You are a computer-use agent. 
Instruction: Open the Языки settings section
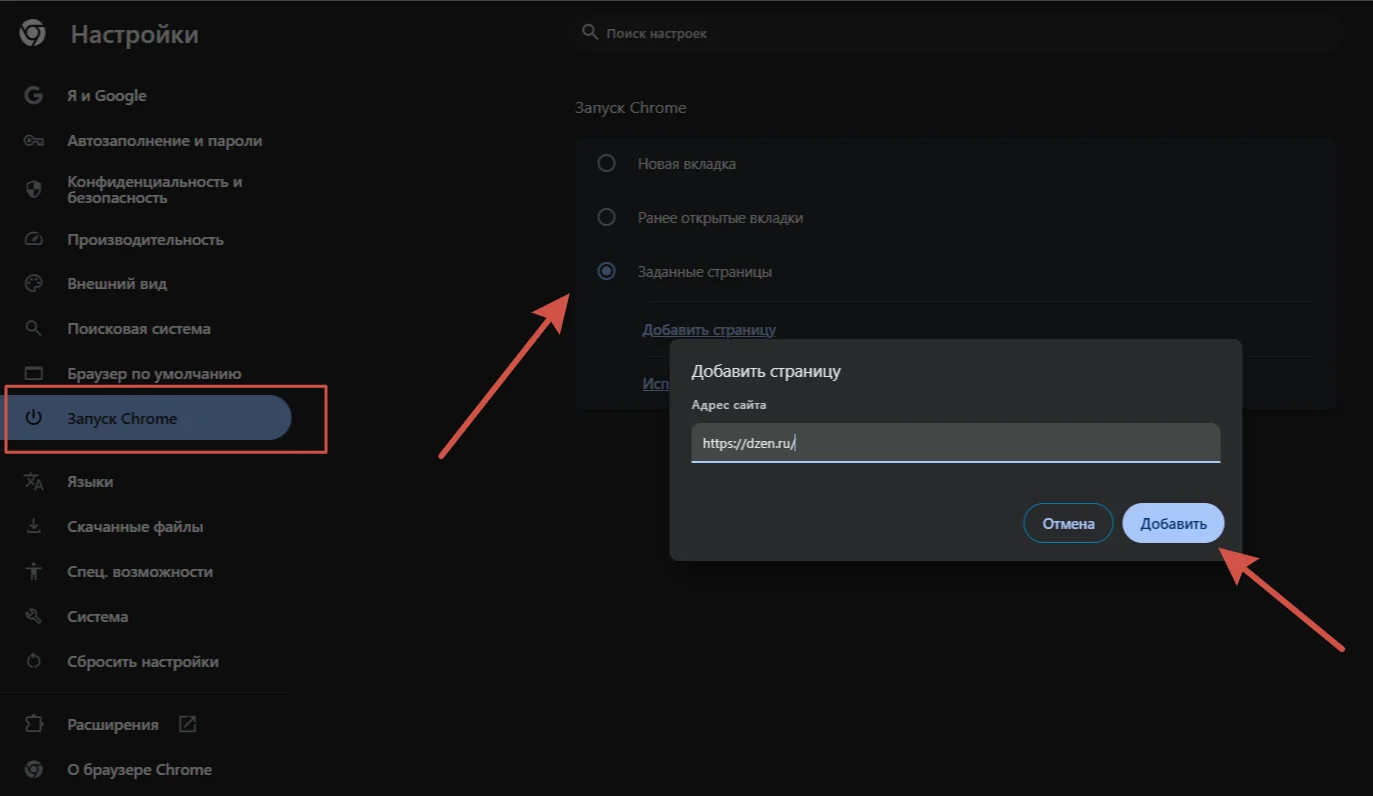click(90, 482)
